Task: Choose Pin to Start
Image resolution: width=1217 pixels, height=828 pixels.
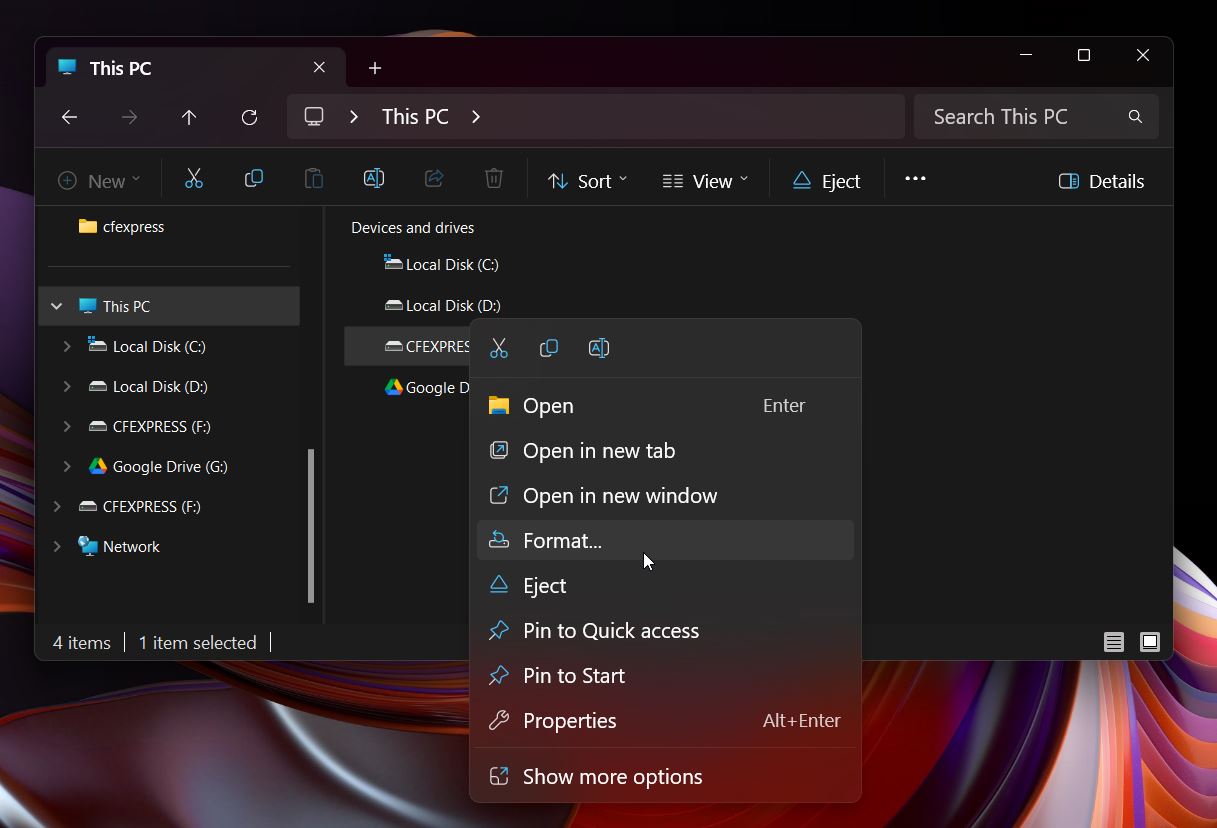Action: click(x=665, y=675)
